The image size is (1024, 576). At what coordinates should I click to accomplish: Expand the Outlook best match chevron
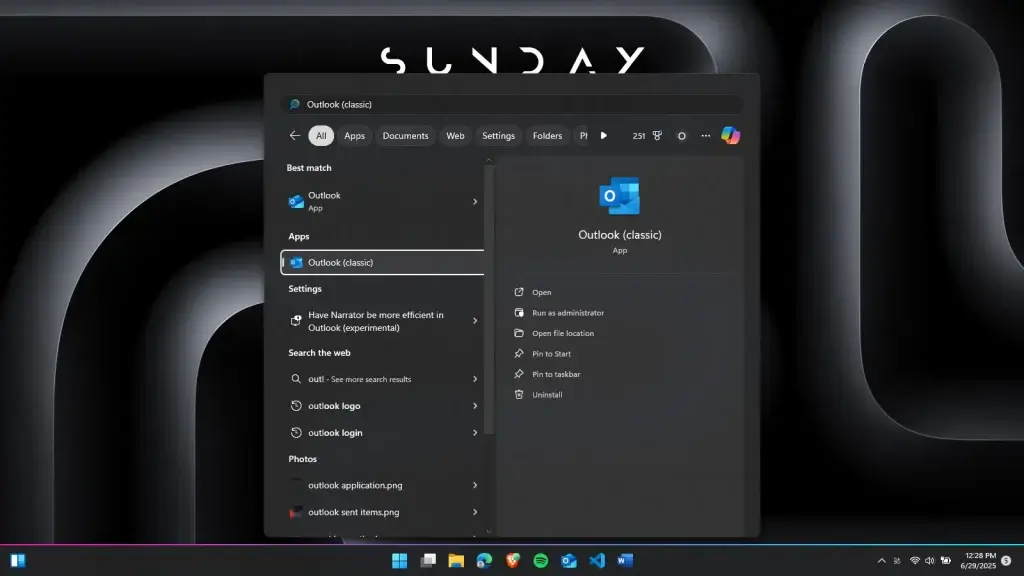[475, 201]
